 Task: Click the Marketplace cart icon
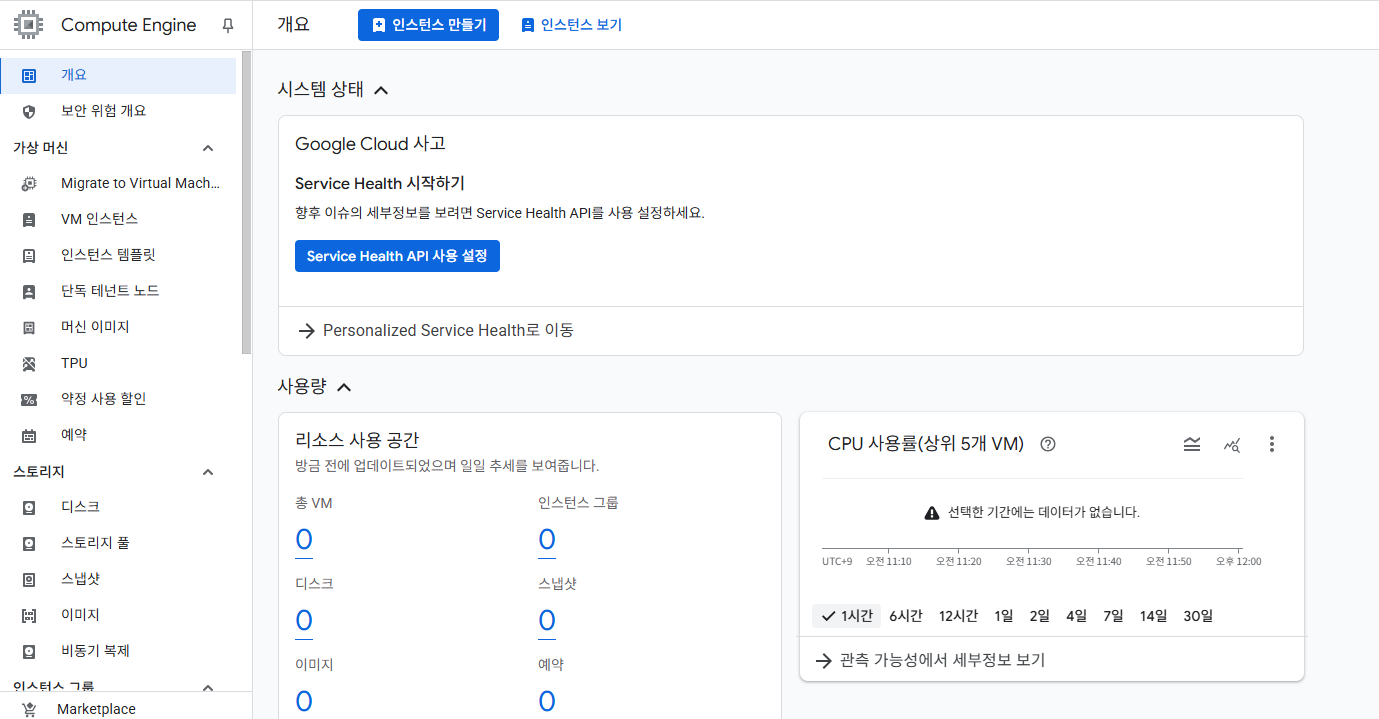tap(29, 709)
